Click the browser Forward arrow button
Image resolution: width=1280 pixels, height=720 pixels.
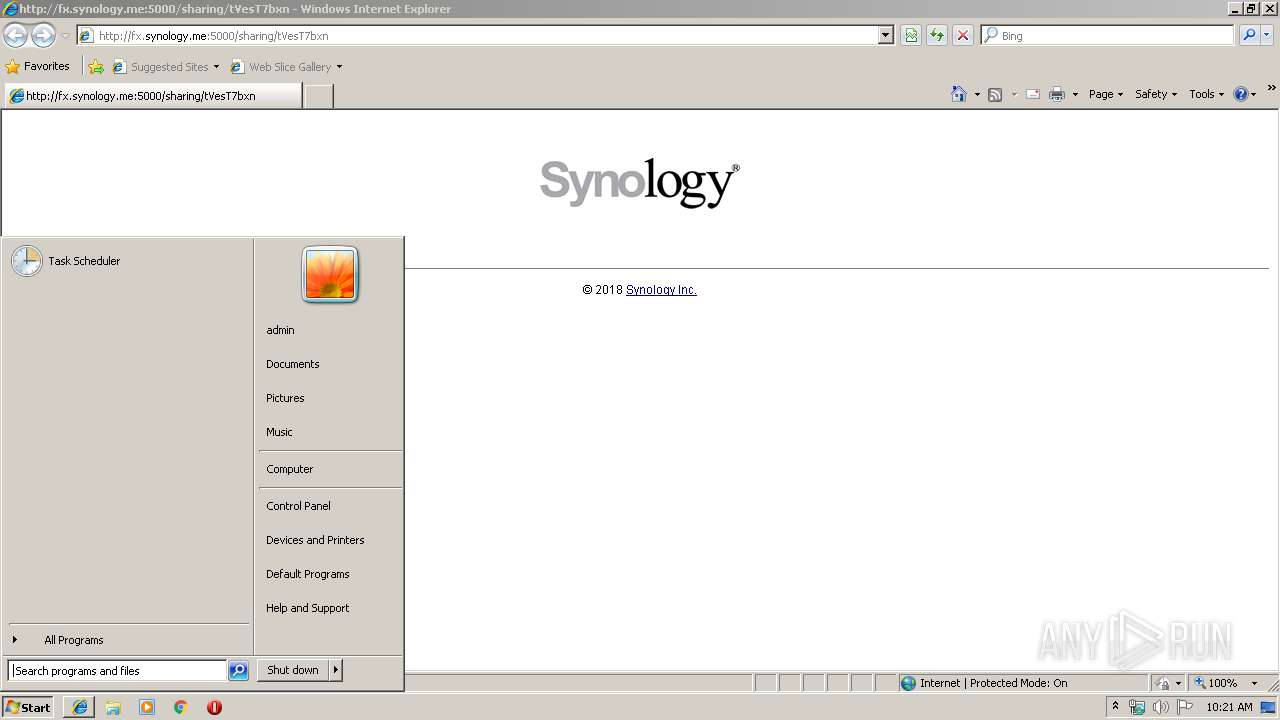click(43, 36)
